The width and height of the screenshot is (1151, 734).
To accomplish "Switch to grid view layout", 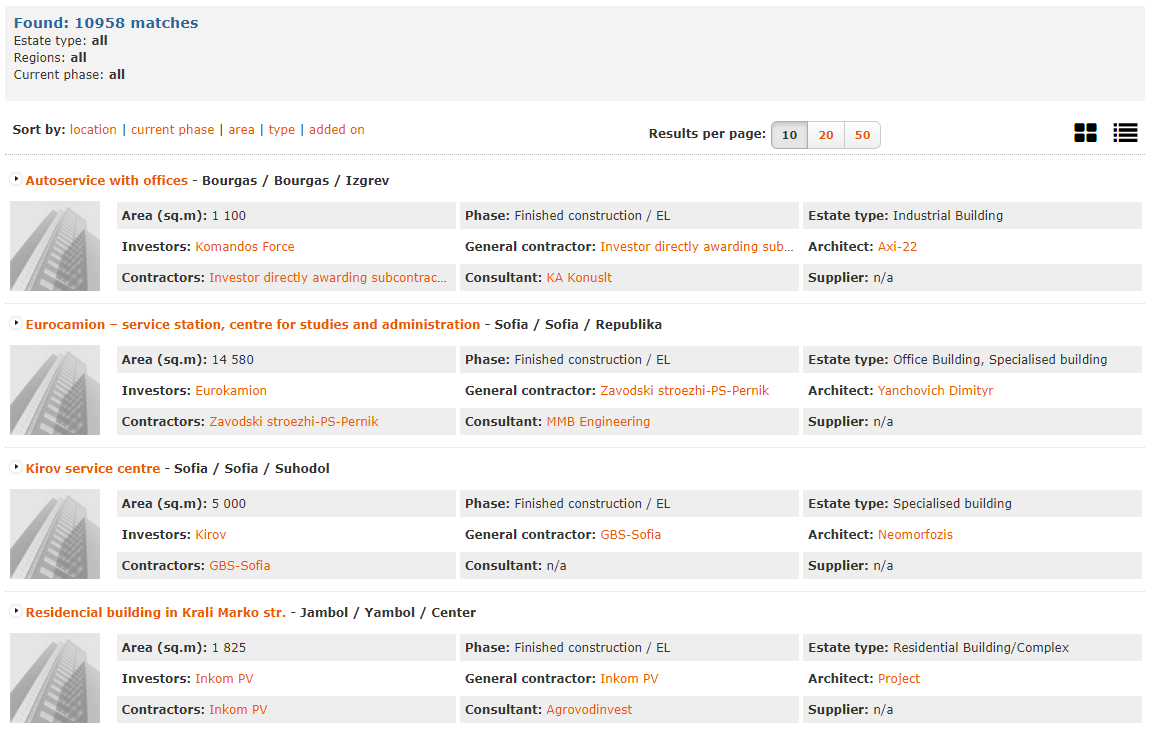I will (x=1085, y=132).
